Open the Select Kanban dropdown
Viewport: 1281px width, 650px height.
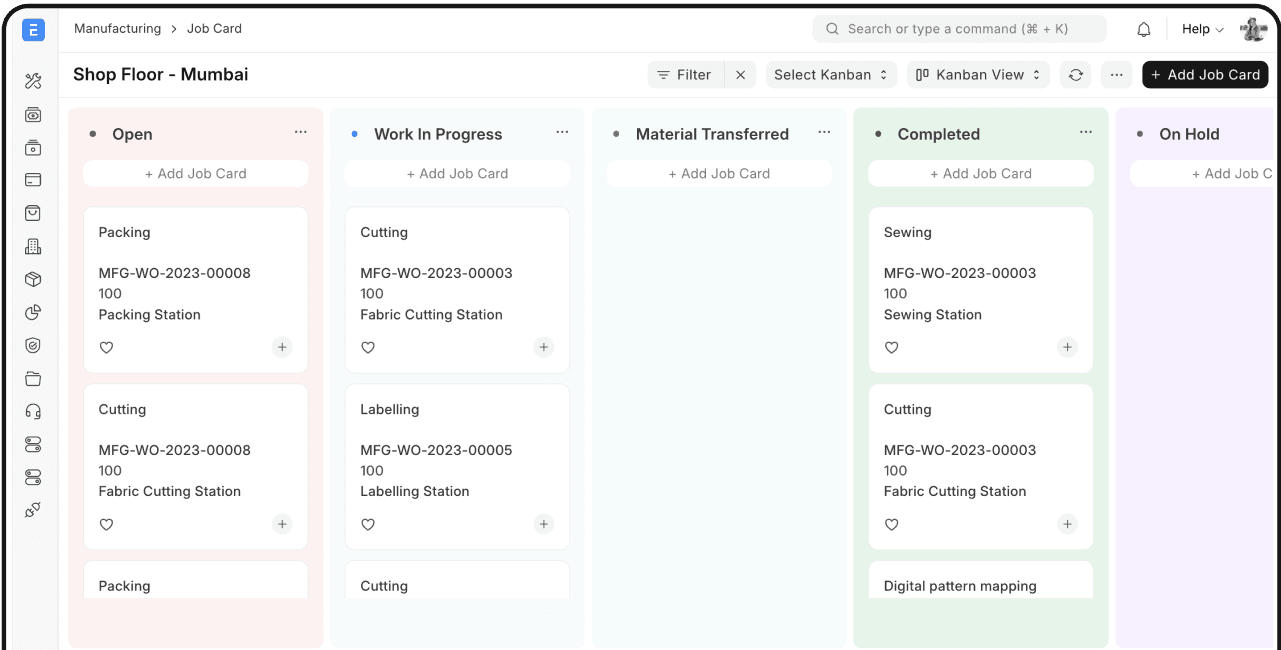[831, 74]
